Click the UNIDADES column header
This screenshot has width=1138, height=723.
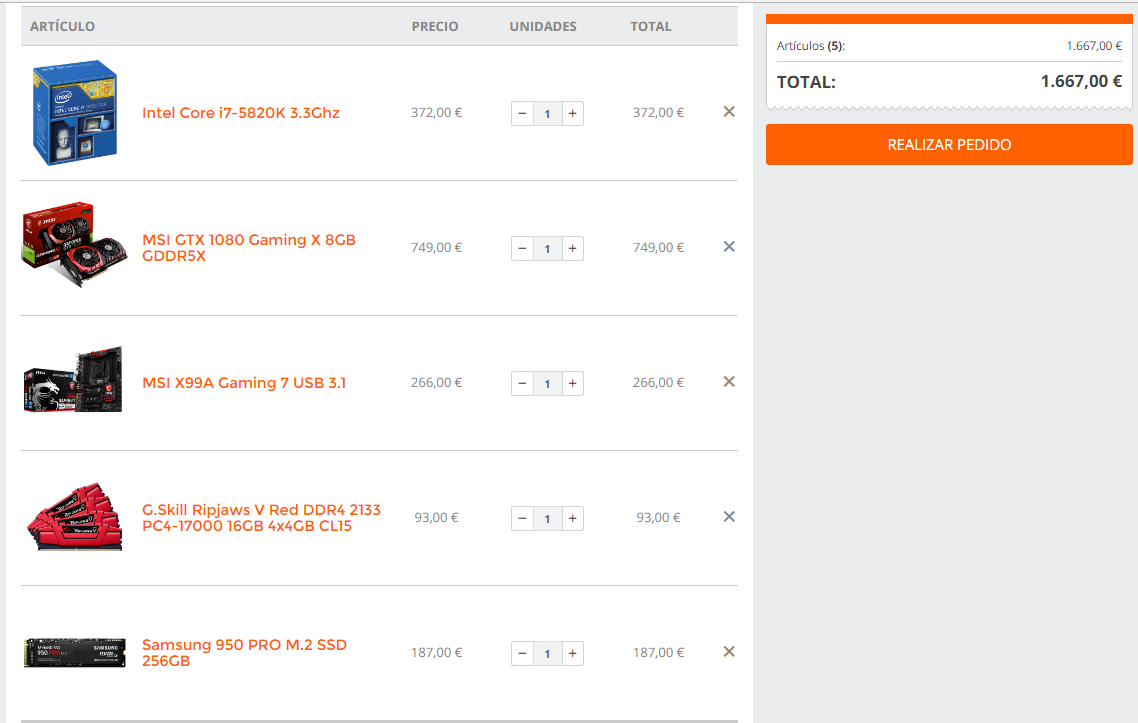click(543, 26)
